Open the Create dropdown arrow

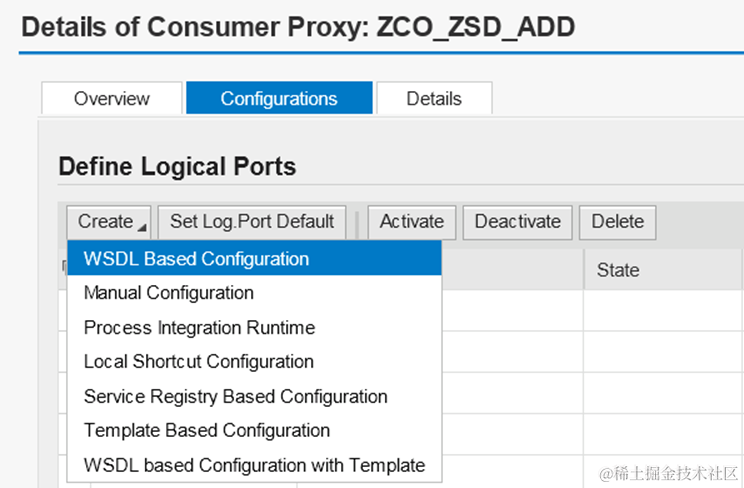pyautogui.click(x=141, y=228)
